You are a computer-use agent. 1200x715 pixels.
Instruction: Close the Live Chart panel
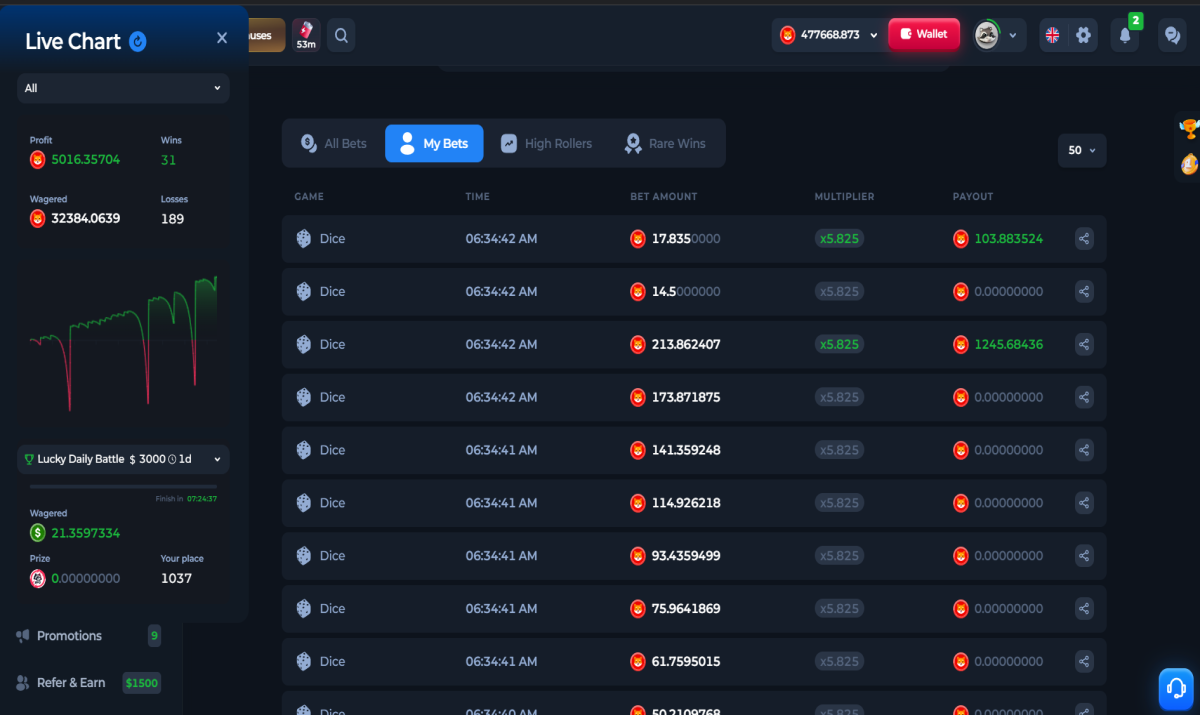click(x=222, y=38)
